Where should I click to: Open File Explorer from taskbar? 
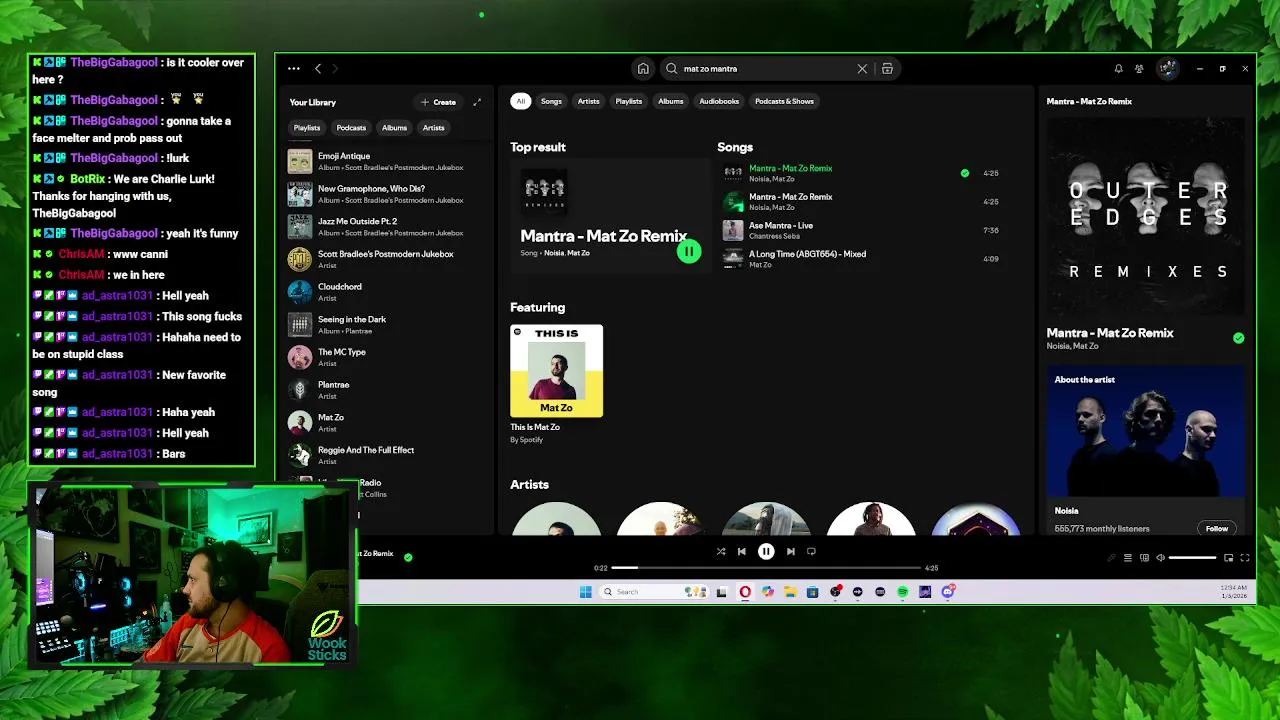(790, 592)
